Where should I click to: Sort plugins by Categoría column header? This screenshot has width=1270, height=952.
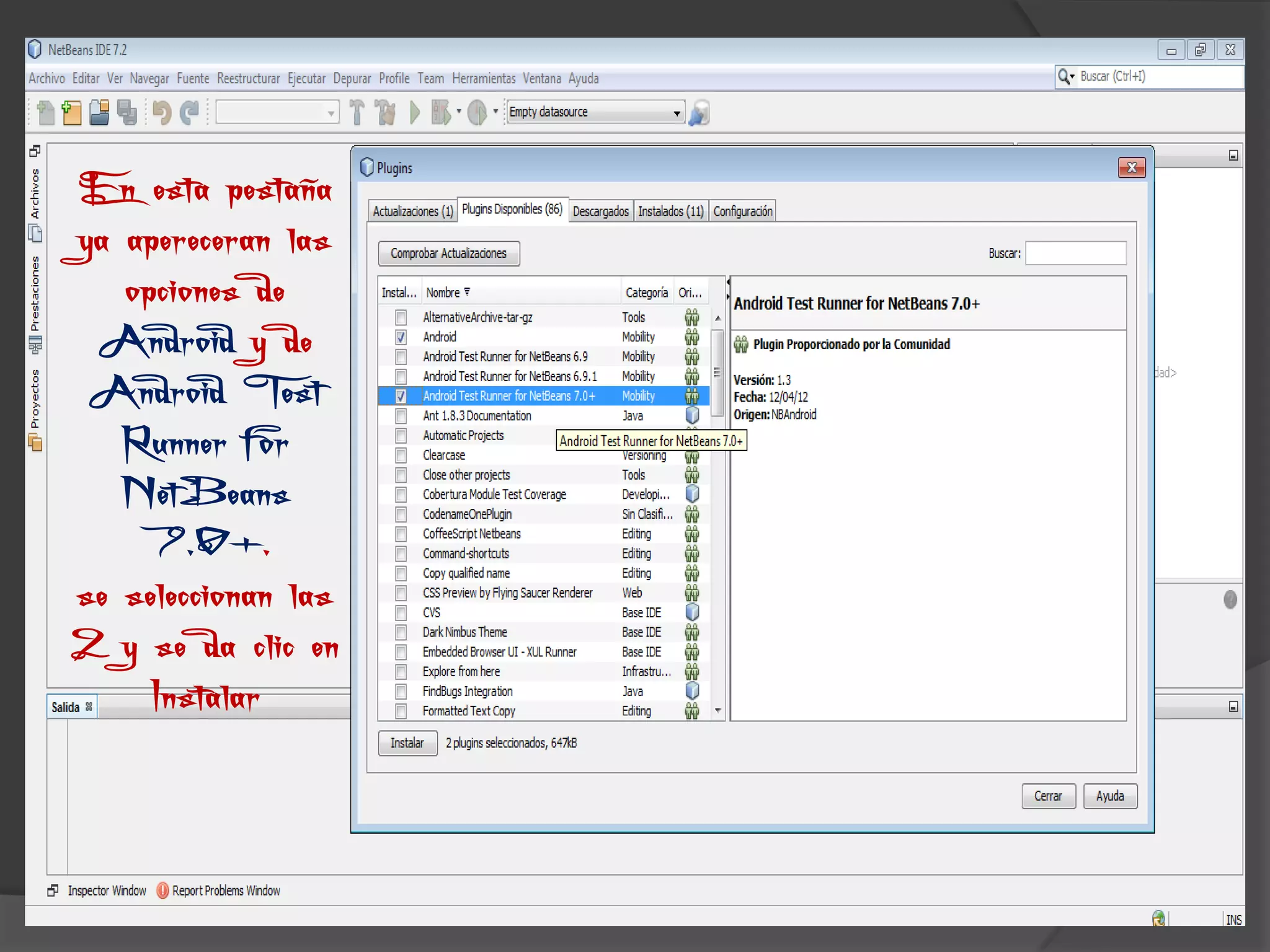pos(647,293)
